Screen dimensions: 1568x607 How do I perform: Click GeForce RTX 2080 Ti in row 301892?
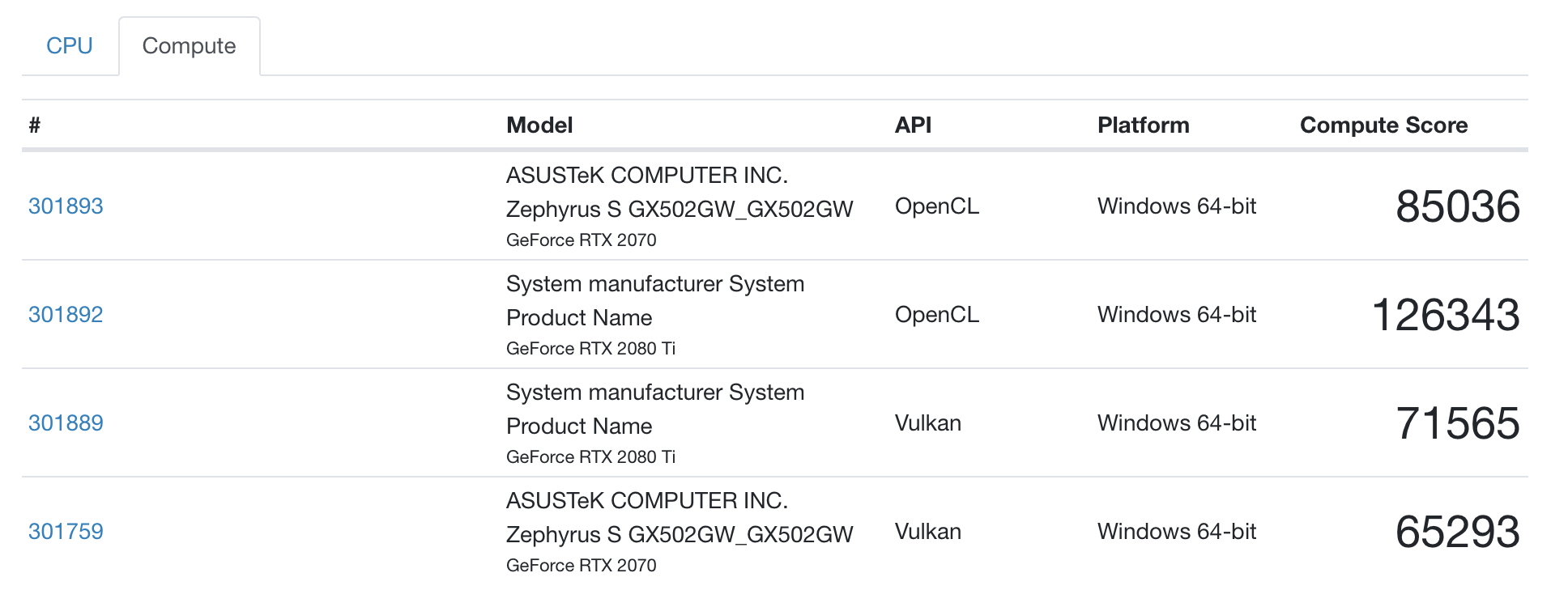tap(590, 349)
